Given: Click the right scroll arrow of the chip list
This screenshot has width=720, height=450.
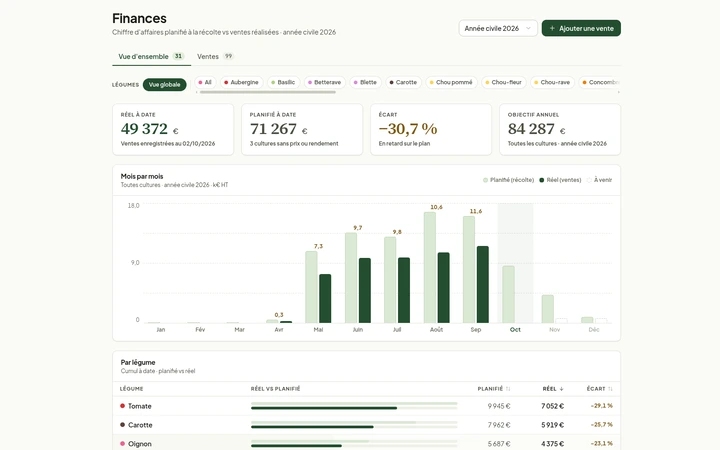Looking at the screenshot, I should point(619,92).
